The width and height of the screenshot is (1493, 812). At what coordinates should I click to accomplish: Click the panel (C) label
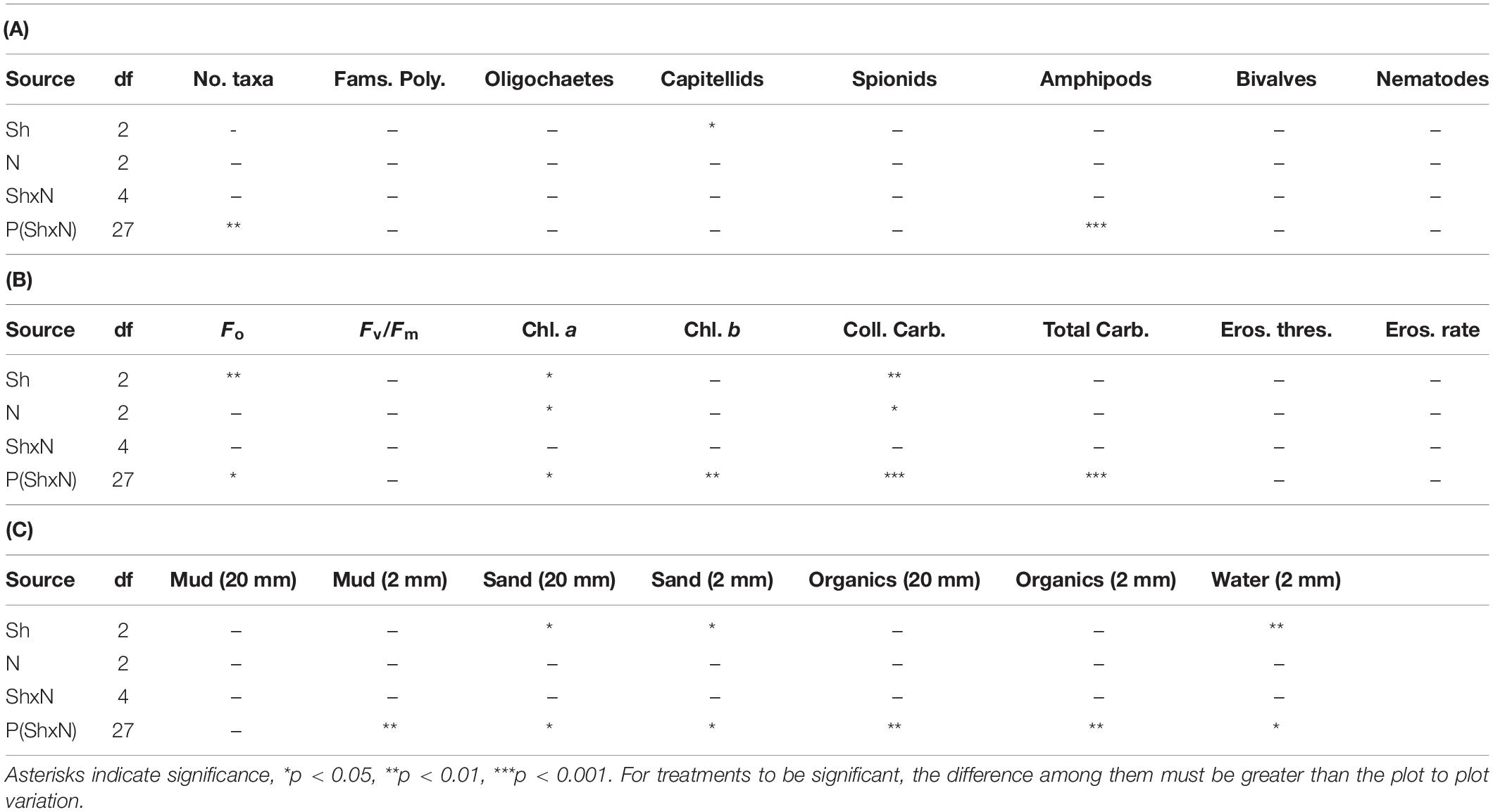(x=18, y=530)
